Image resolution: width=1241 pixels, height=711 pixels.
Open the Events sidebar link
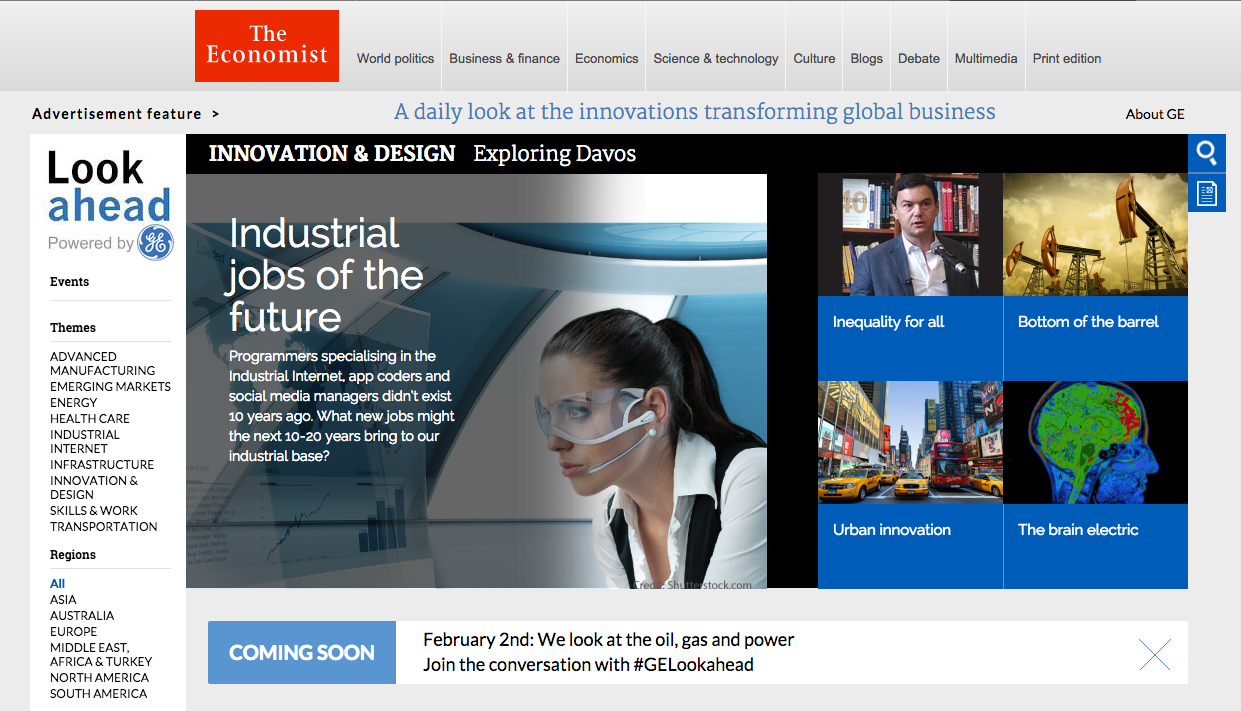69,282
